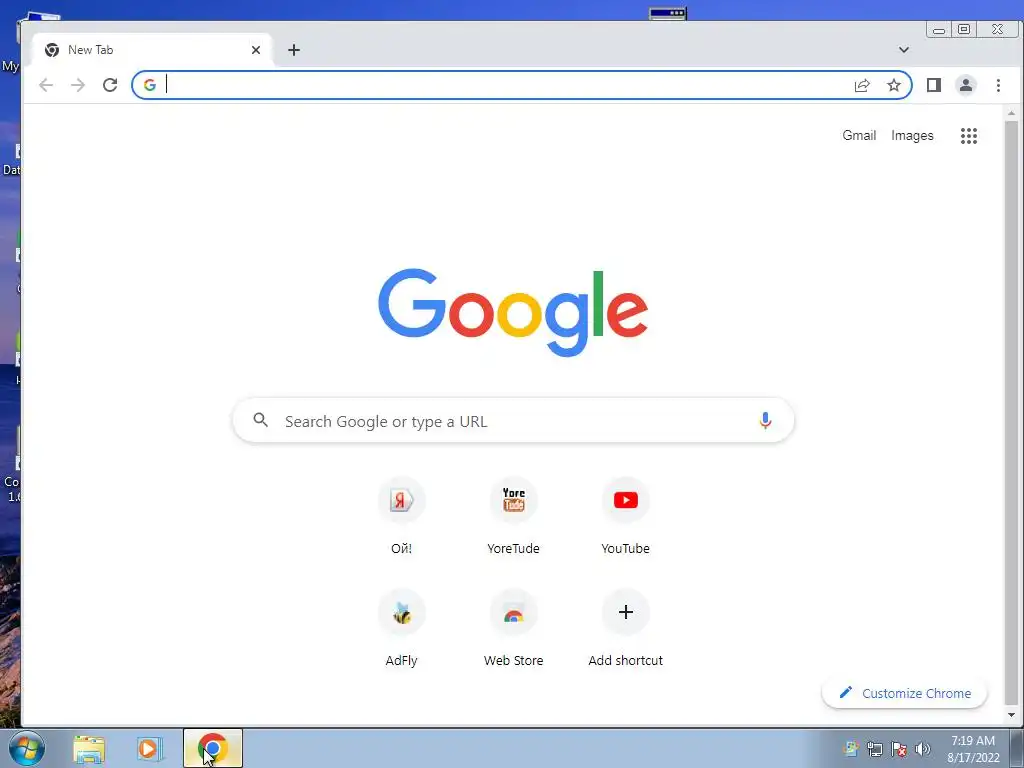Click the network tray icon
The height and width of the screenshot is (768, 1024).
[x=874, y=749]
